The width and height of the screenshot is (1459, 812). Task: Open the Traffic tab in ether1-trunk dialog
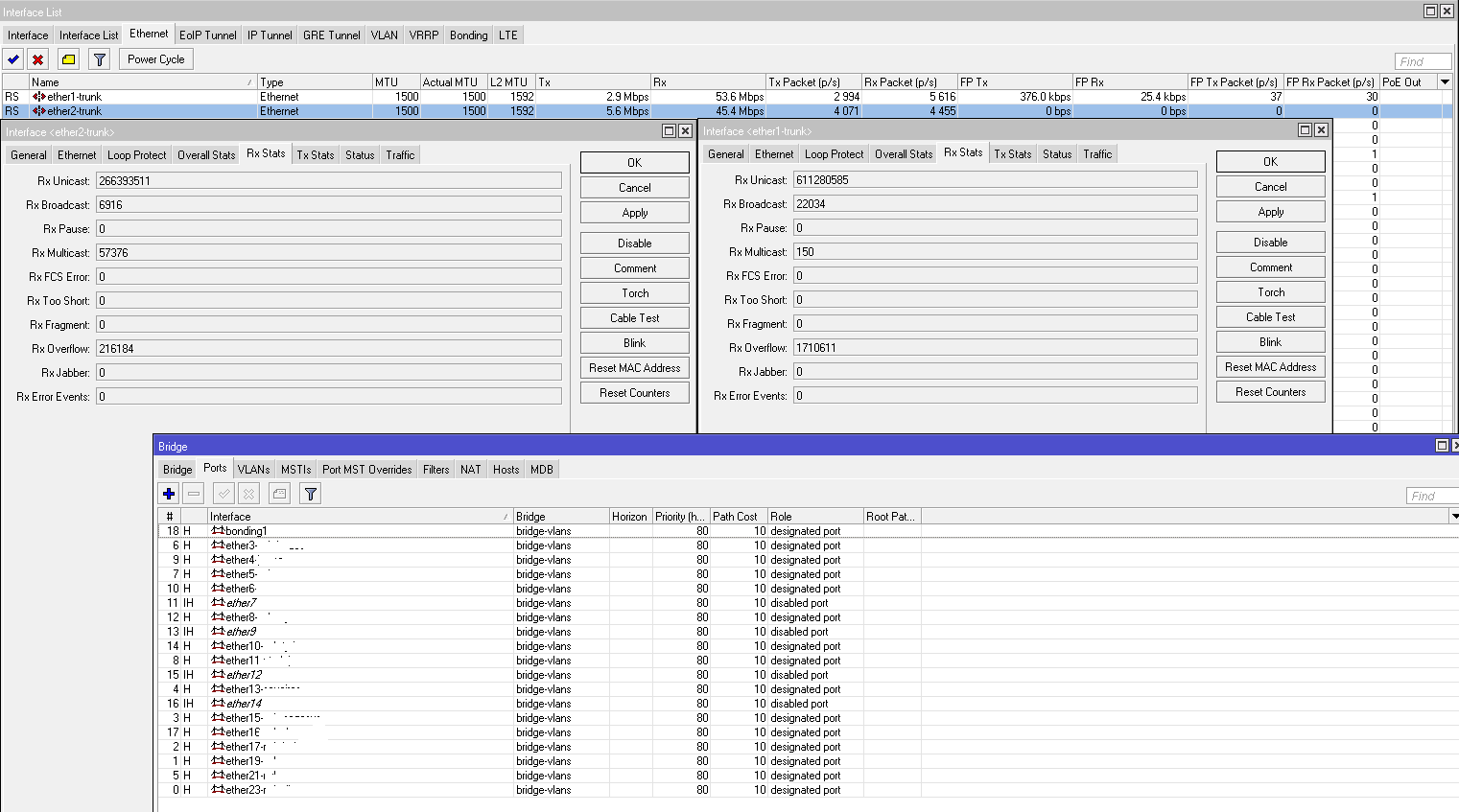pos(1098,154)
